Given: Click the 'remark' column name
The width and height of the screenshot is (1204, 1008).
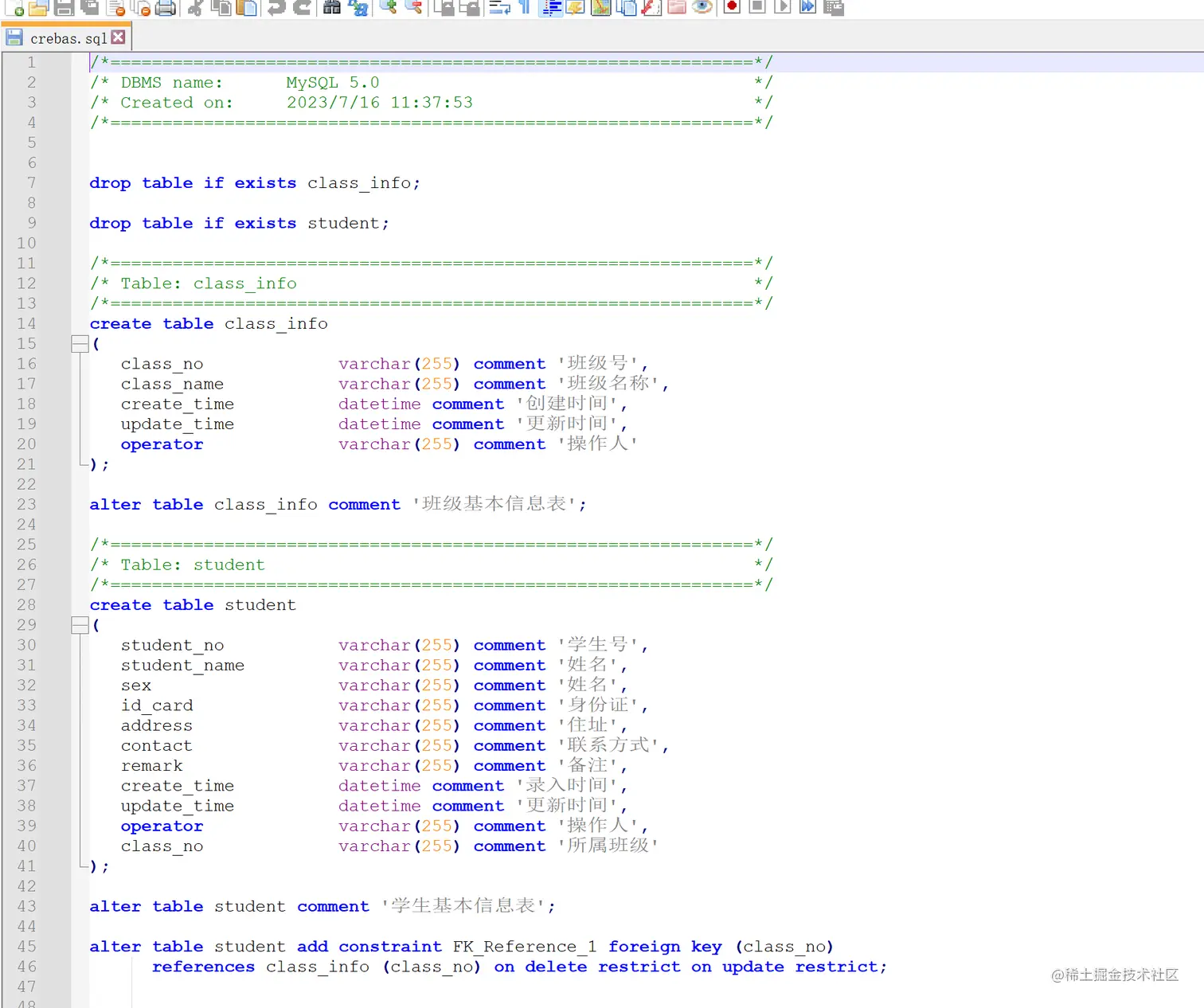Looking at the screenshot, I should tap(151, 765).
